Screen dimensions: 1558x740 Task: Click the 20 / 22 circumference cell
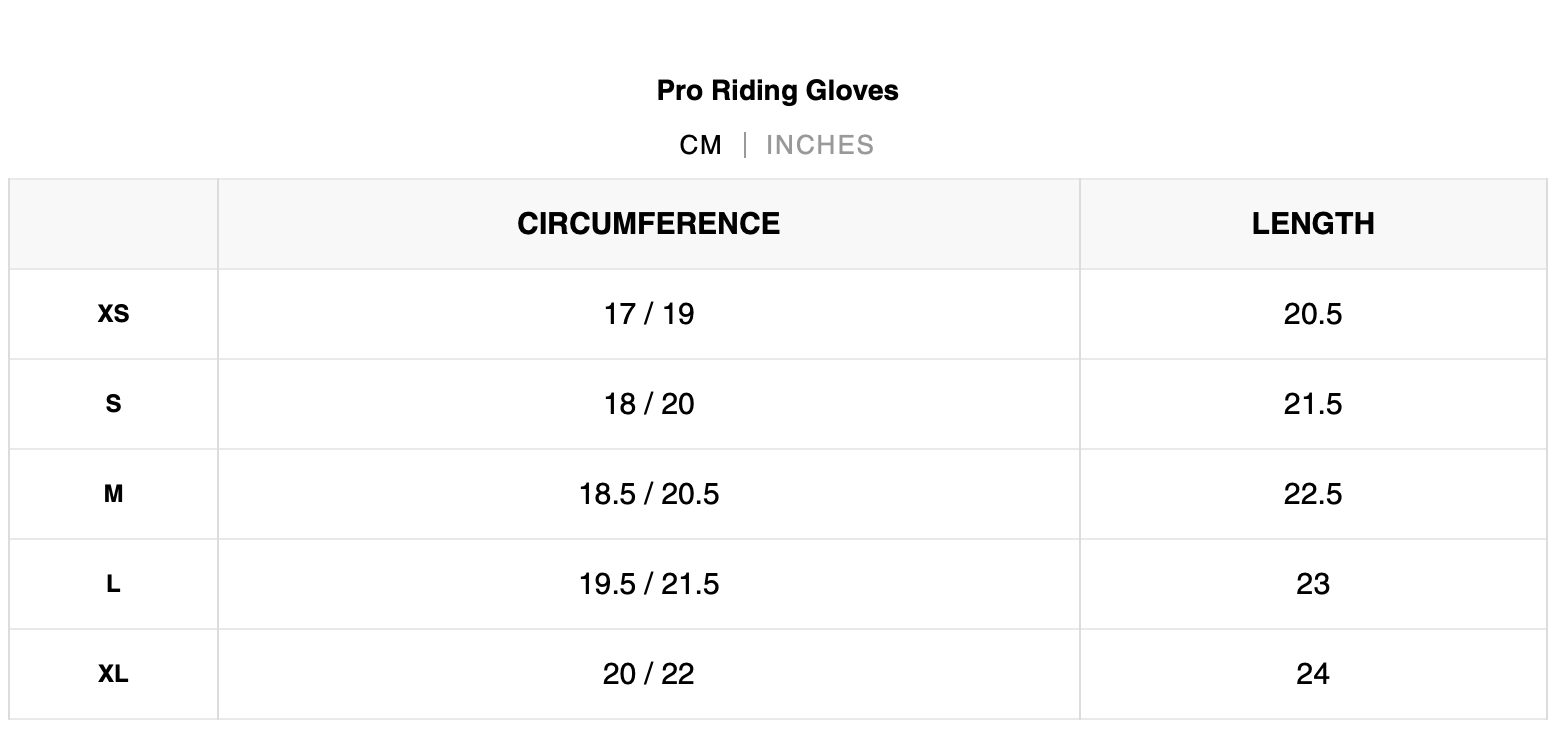coord(648,674)
